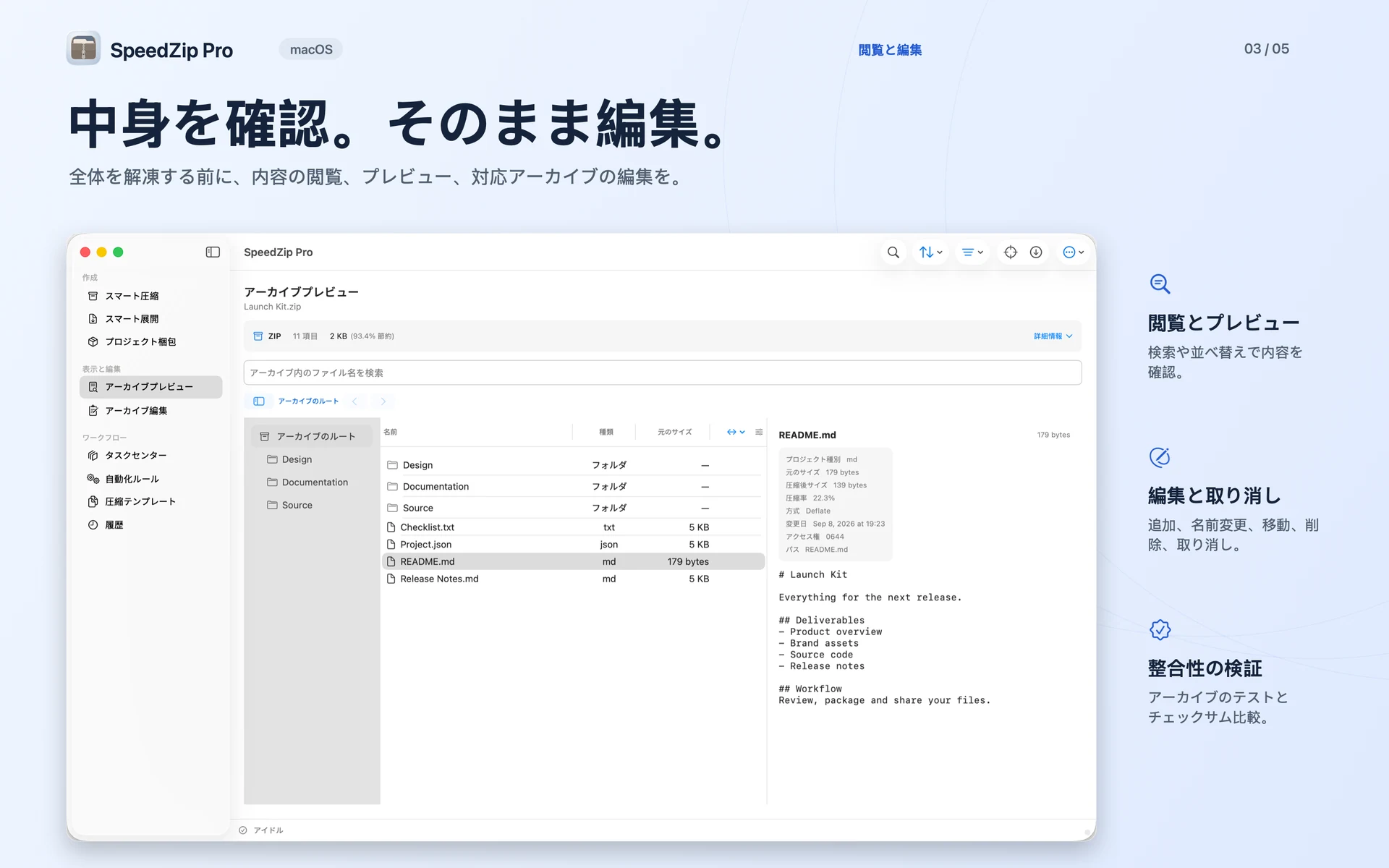Open アーカイブ編集 in the sidebar

point(150,410)
